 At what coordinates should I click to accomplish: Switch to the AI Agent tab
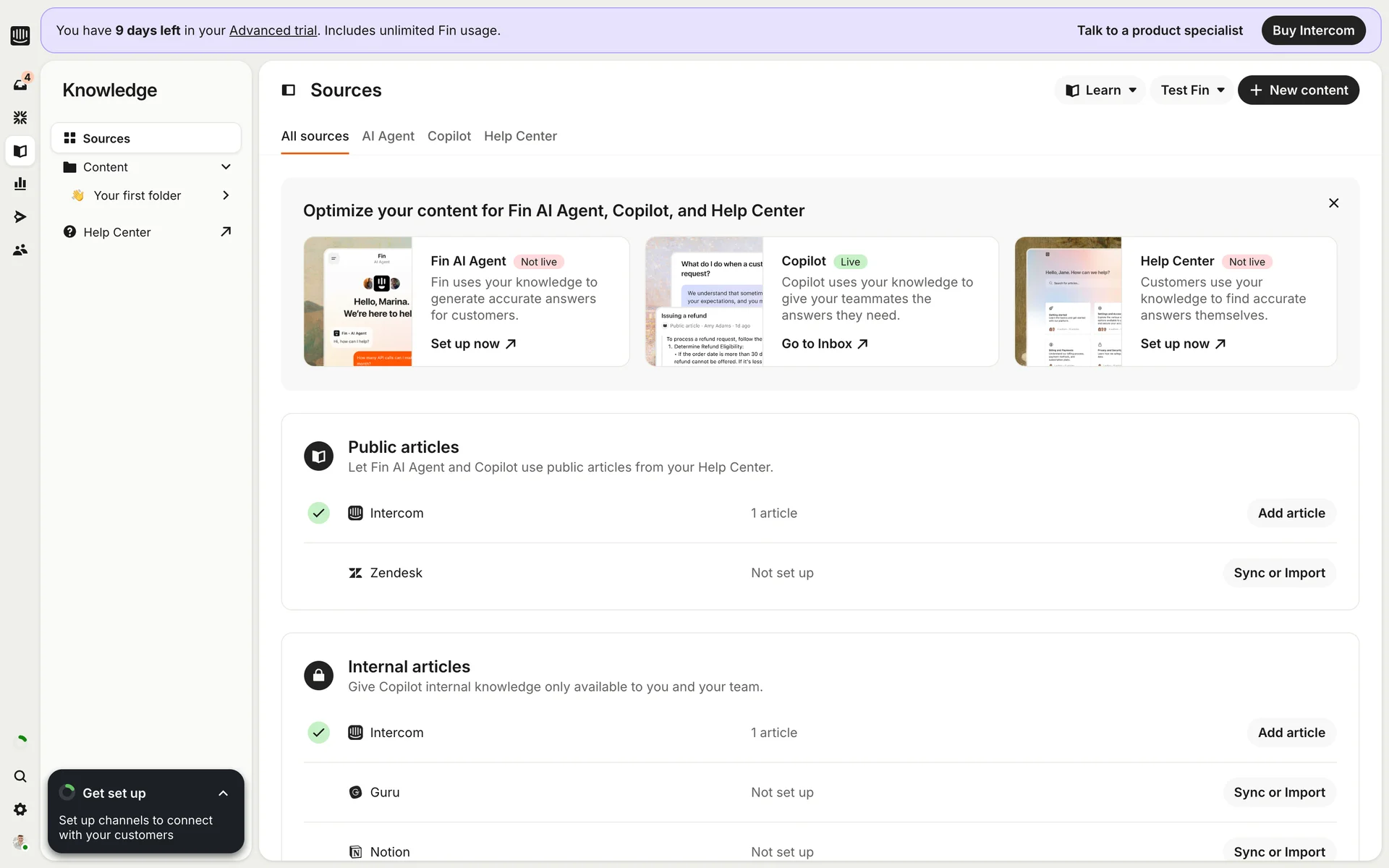pyautogui.click(x=388, y=136)
